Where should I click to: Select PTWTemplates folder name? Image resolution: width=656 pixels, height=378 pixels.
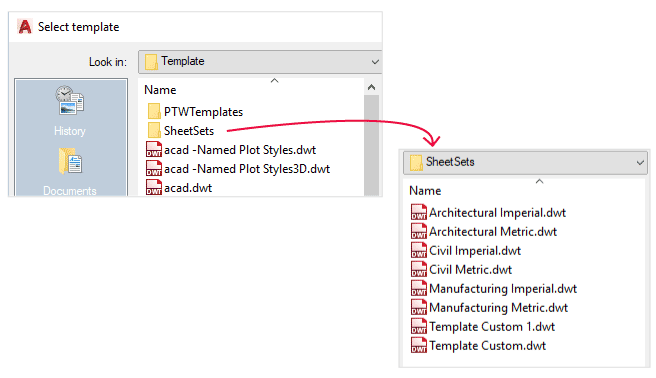pos(203,112)
